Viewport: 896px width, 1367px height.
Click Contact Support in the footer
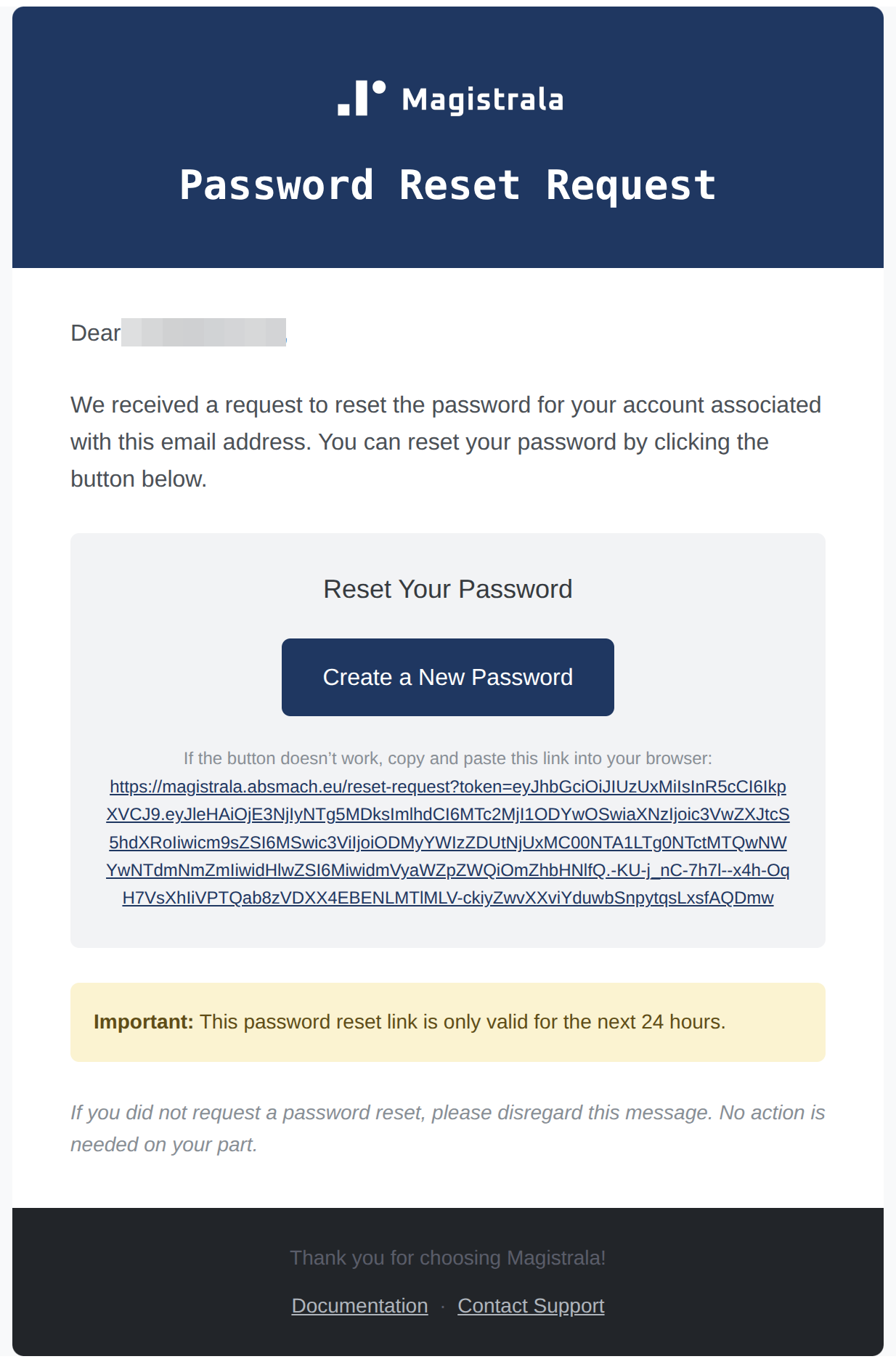pos(530,1305)
